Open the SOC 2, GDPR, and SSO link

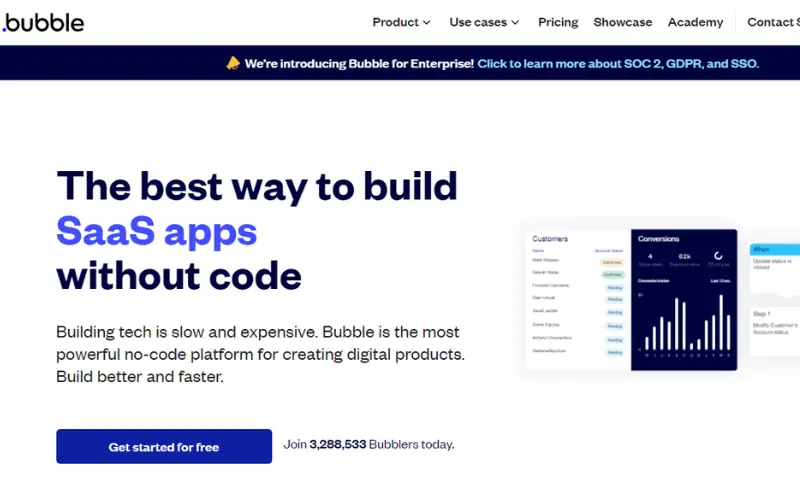[618, 64]
